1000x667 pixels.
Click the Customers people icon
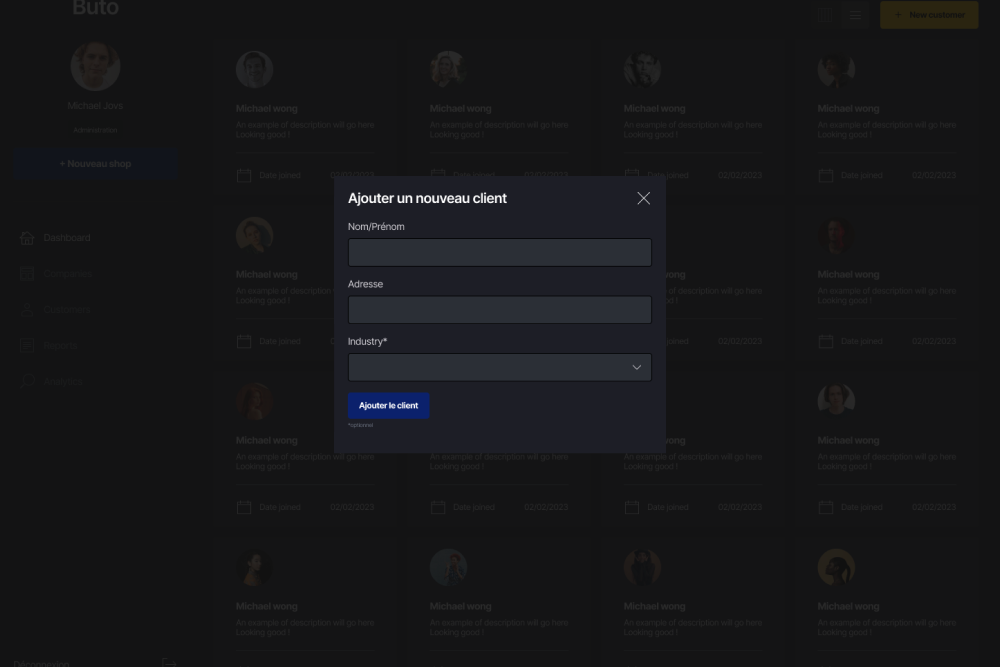tap(27, 310)
